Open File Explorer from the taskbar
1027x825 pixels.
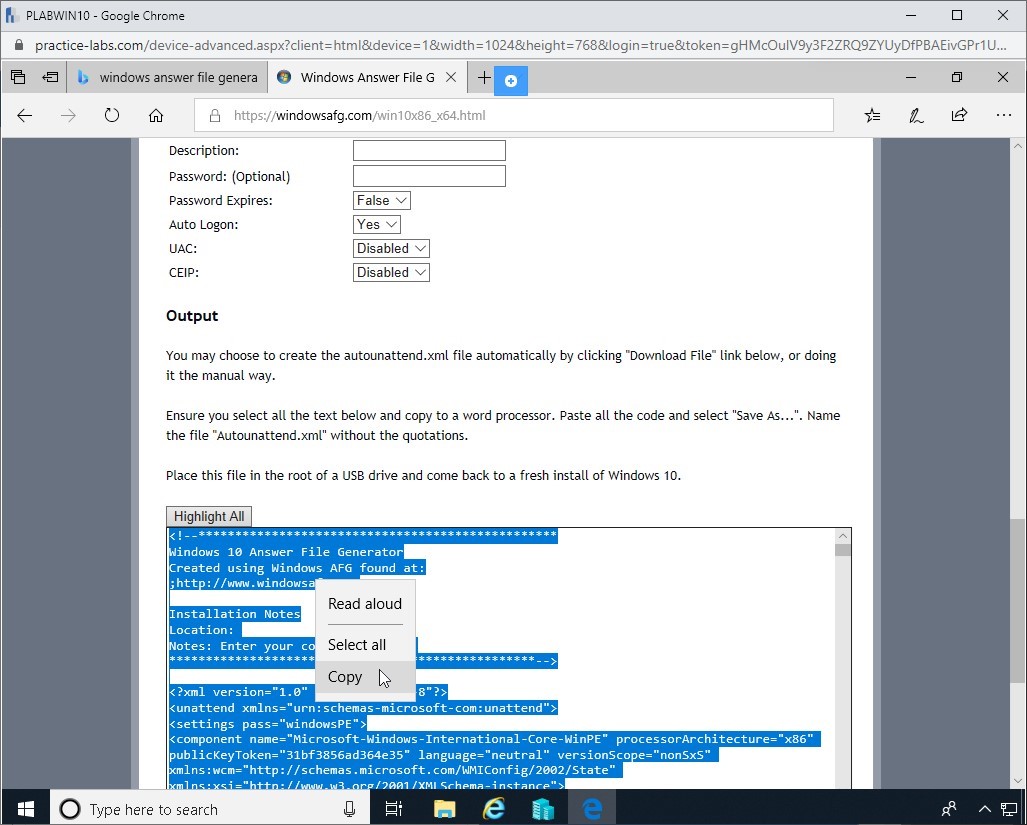click(444, 809)
